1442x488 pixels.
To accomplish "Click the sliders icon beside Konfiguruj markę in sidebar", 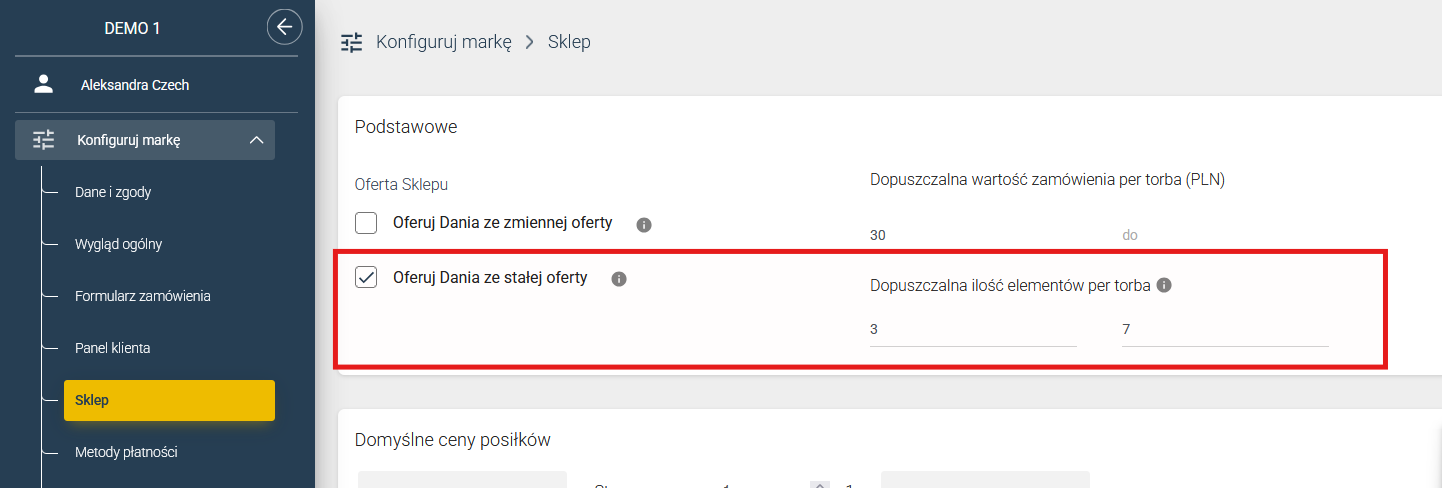I will pos(44,140).
